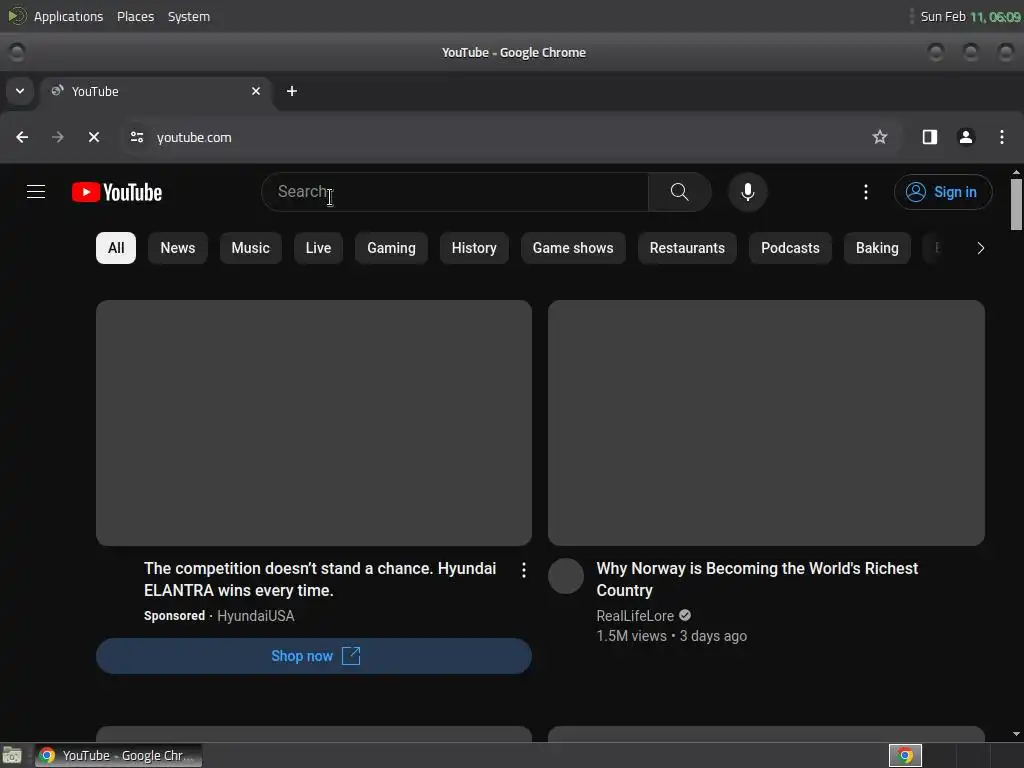This screenshot has height=768, width=1024.
Task: Open Chrome profile icon
Action: click(966, 137)
